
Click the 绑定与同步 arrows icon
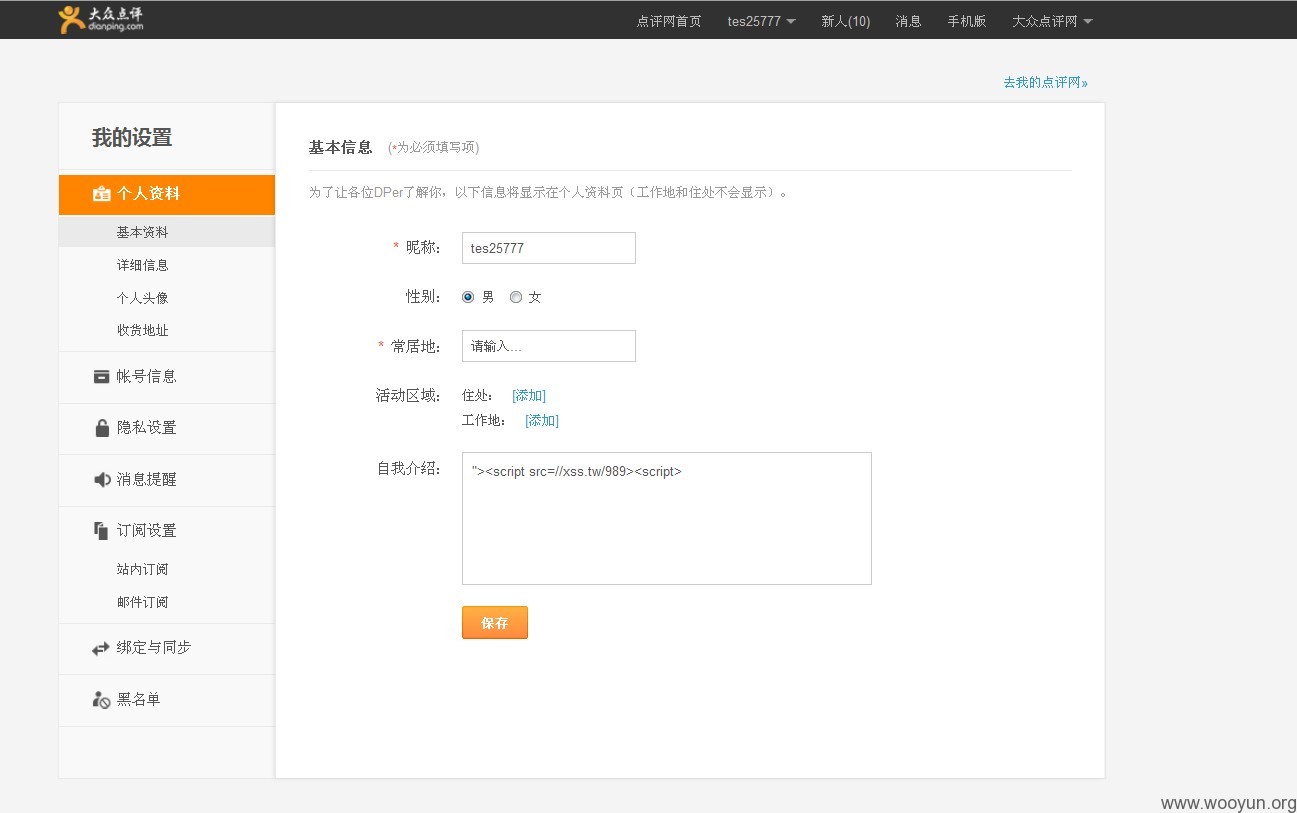101,648
